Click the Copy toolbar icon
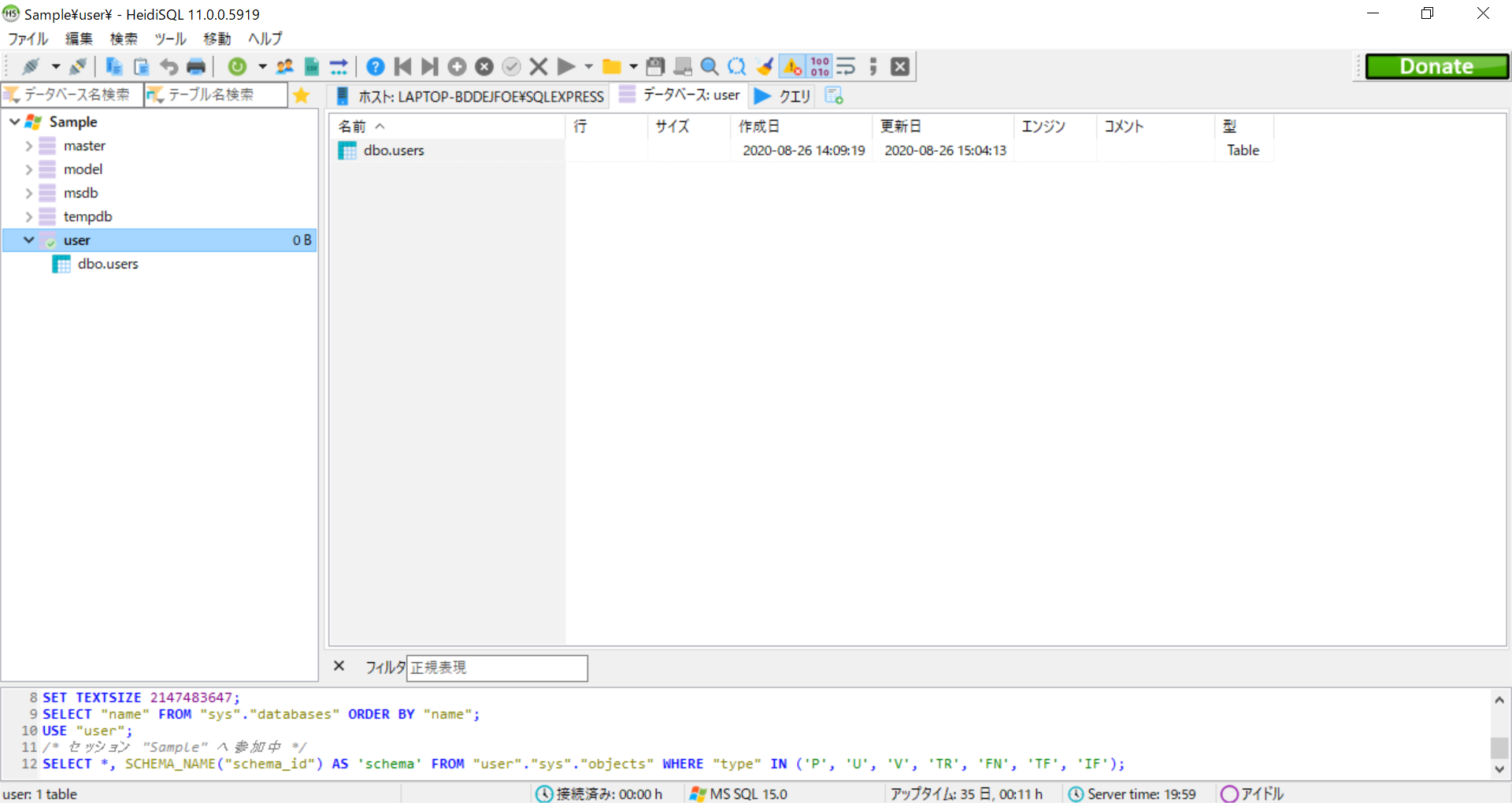 [x=114, y=67]
